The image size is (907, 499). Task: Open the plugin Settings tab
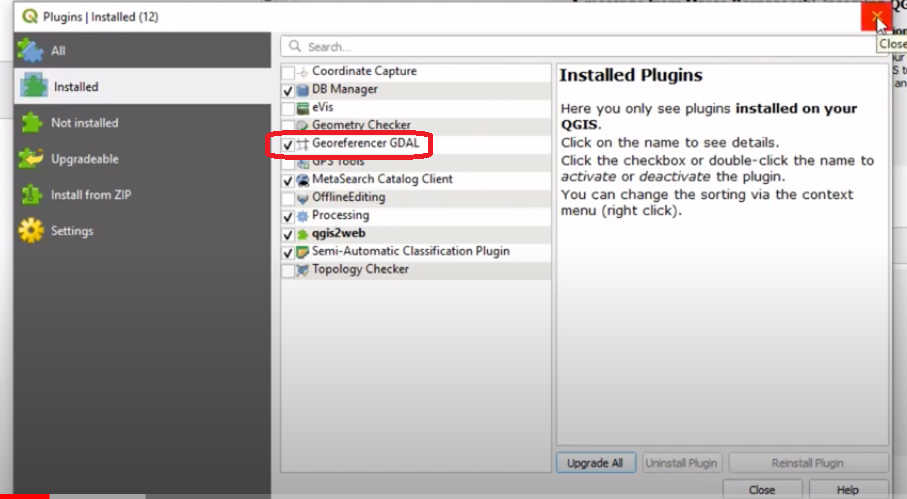click(x=142, y=230)
